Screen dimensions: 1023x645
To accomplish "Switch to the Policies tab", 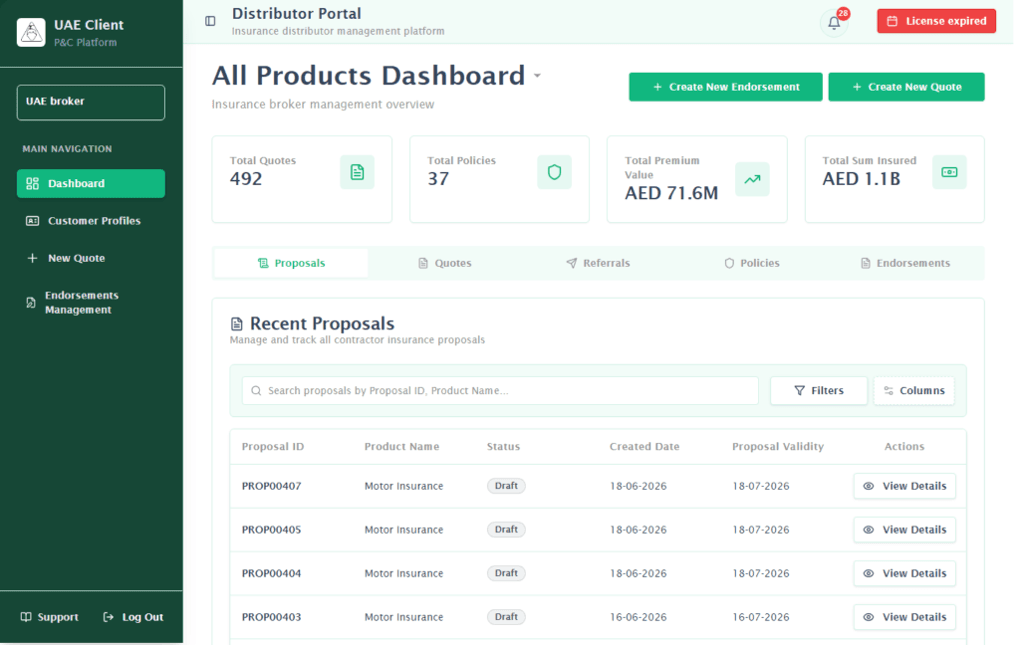I will [x=752, y=263].
